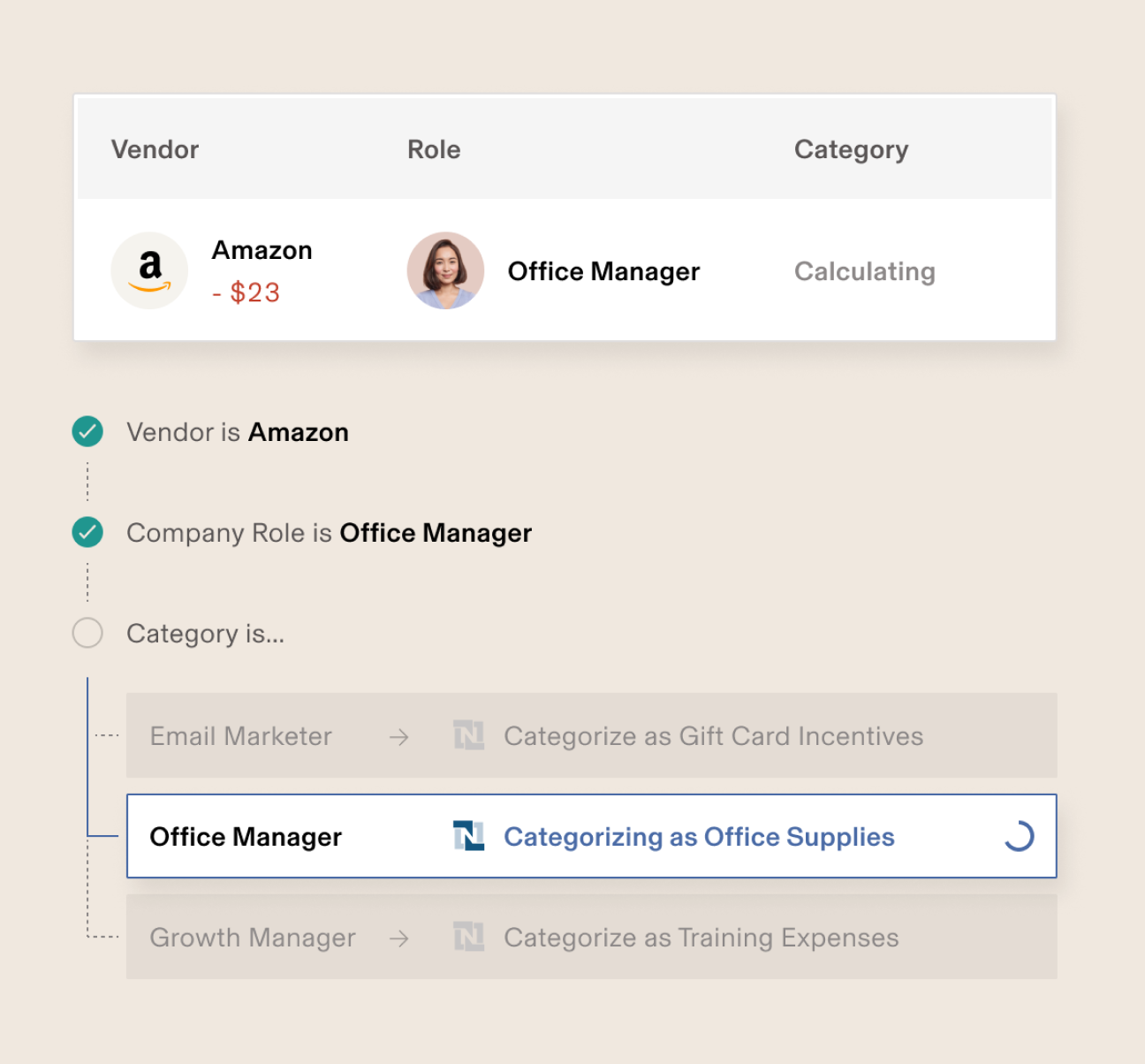Image resolution: width=1145 pixels, height=1064 pixels.
Task: Click Office Manager in the table row
Action: [603, 271]
